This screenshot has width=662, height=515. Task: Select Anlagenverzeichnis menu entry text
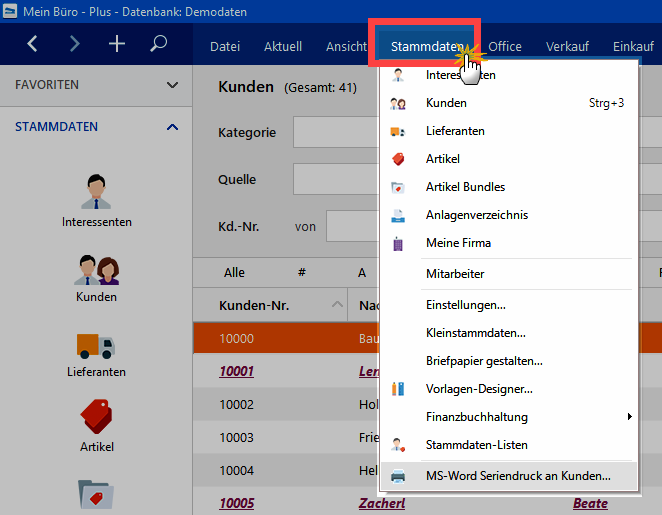(477, 215)
